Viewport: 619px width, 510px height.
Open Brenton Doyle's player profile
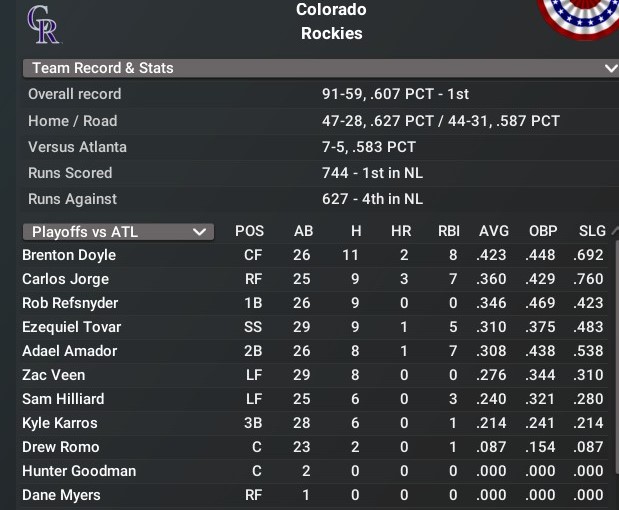[69, 255]
